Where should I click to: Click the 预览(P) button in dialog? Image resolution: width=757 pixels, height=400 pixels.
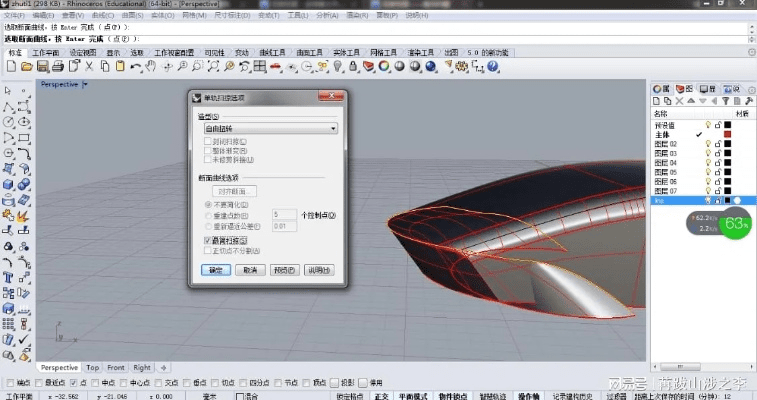pyautogui.click(x=285, y=270)
